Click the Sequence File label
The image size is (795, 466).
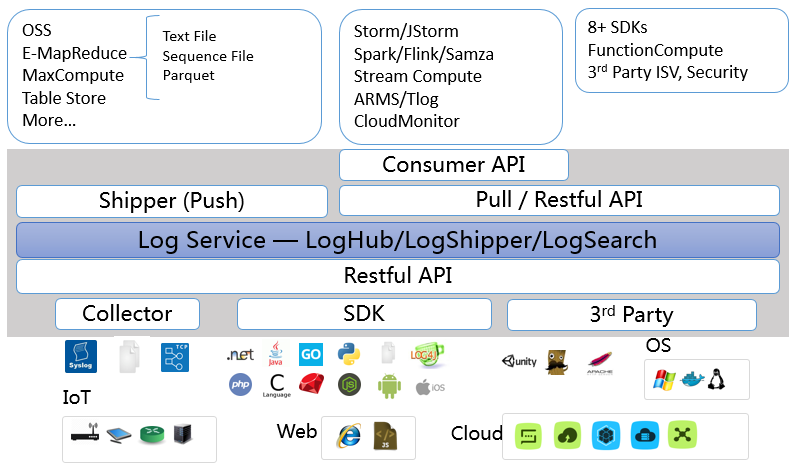pyautogui.click(x=208, y=56)
